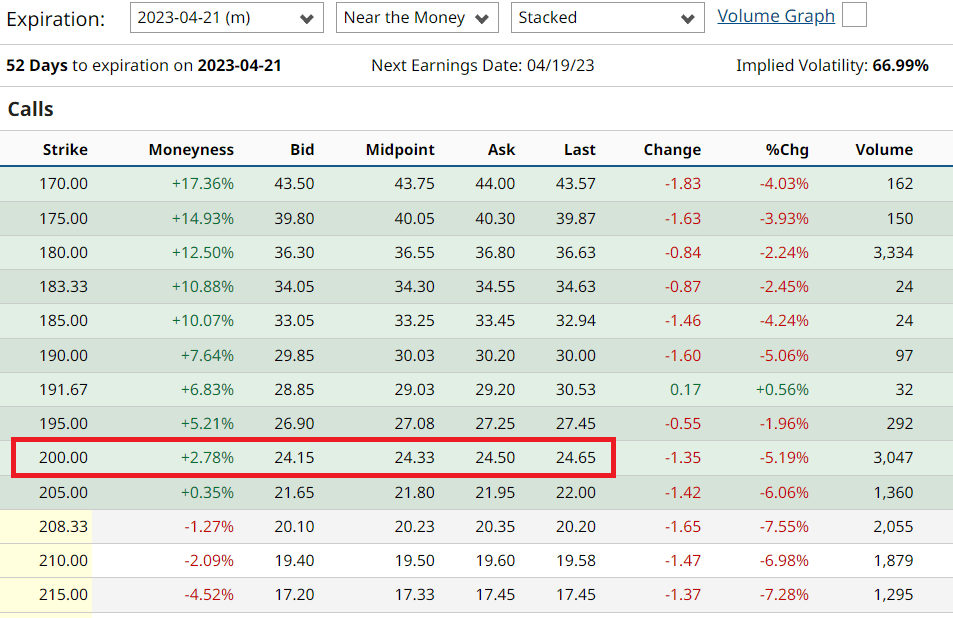Click the 208.33 strike cell
953x618 pixels.
click(x=64, y=526)
